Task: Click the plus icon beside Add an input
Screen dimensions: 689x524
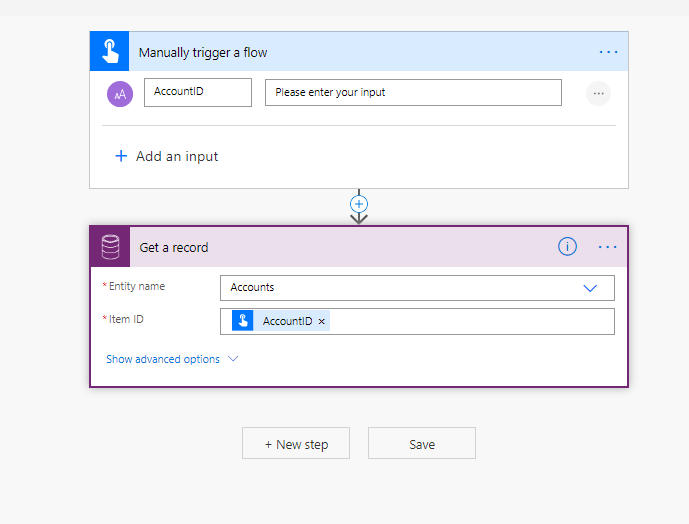Action: (x=121, y=156)
